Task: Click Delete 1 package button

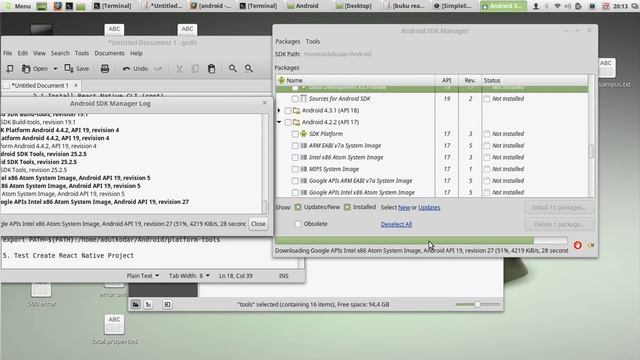Action: pyautogui.click(x=559, y=224)
